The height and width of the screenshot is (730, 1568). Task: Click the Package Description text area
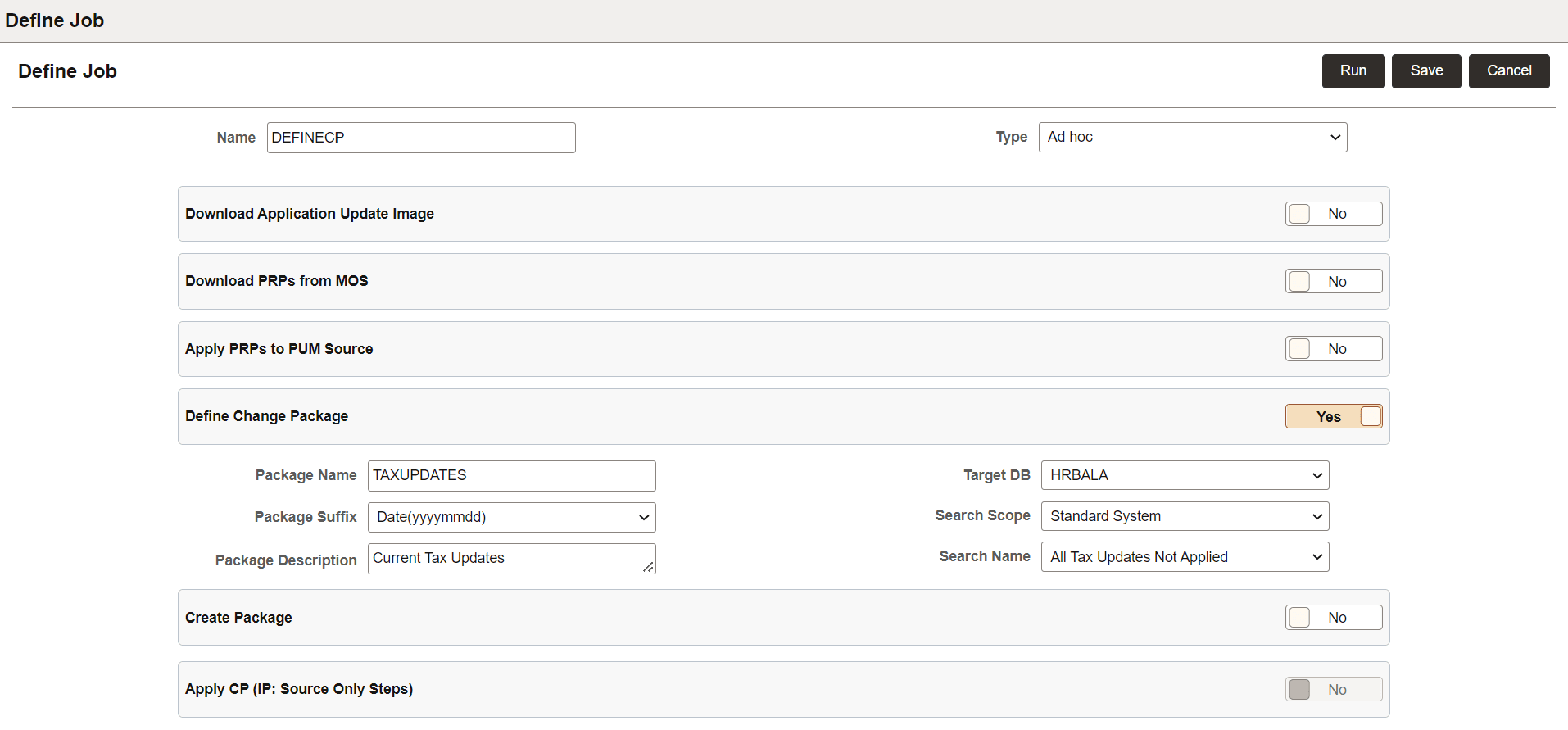[x=512, y=559]
